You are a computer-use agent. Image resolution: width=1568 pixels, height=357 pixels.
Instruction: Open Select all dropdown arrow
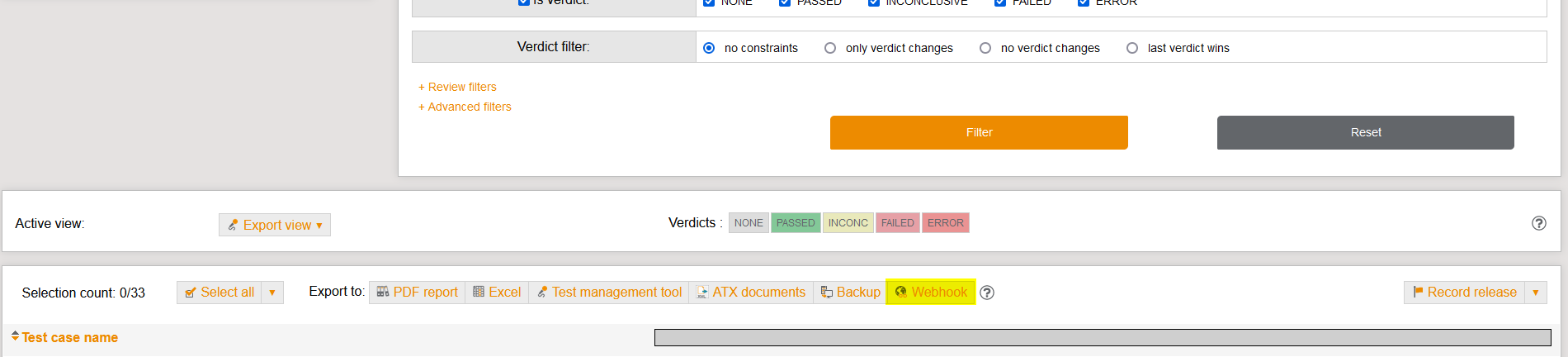(x=272, y=293)
